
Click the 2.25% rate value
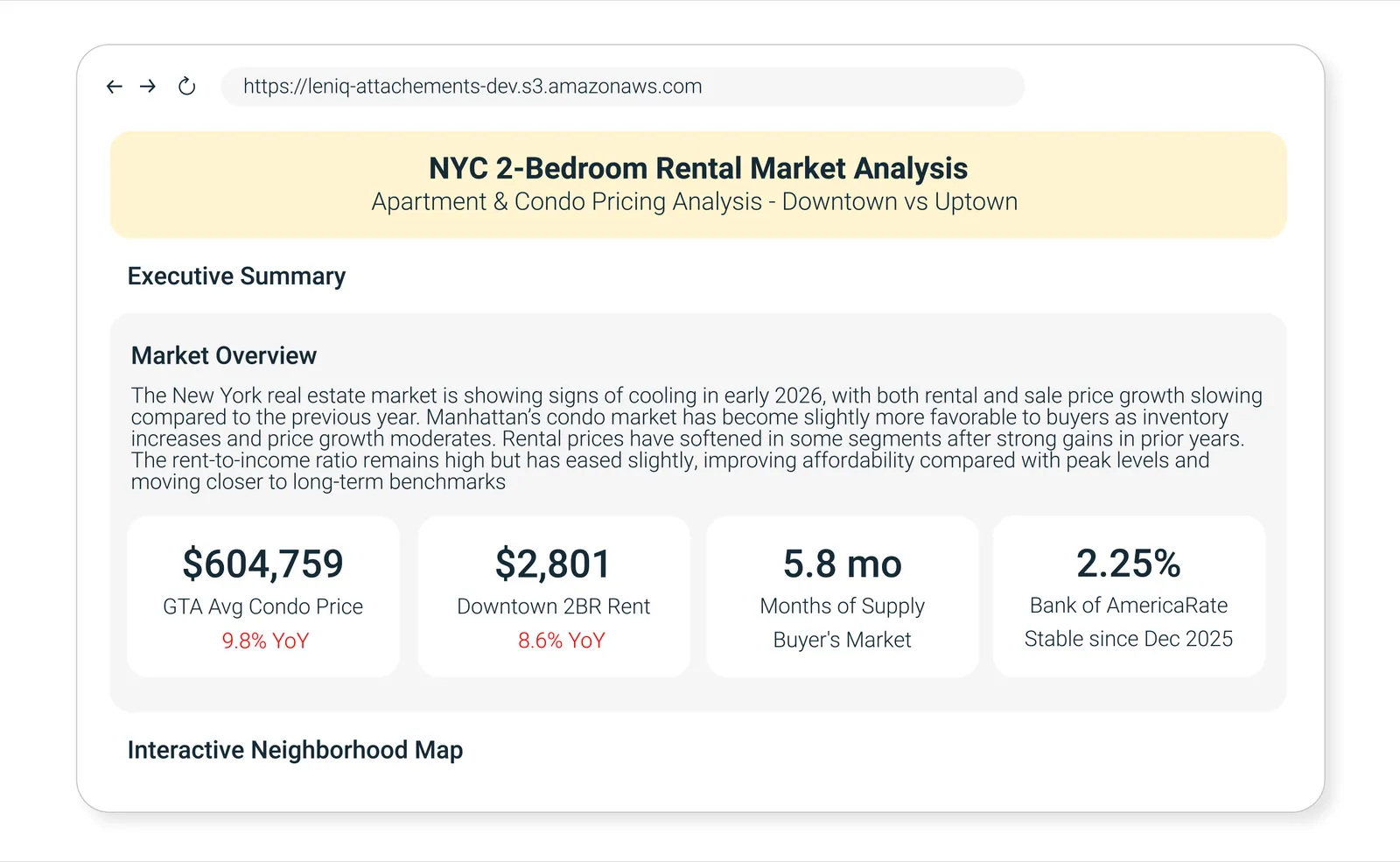[x=1128, y=564]
